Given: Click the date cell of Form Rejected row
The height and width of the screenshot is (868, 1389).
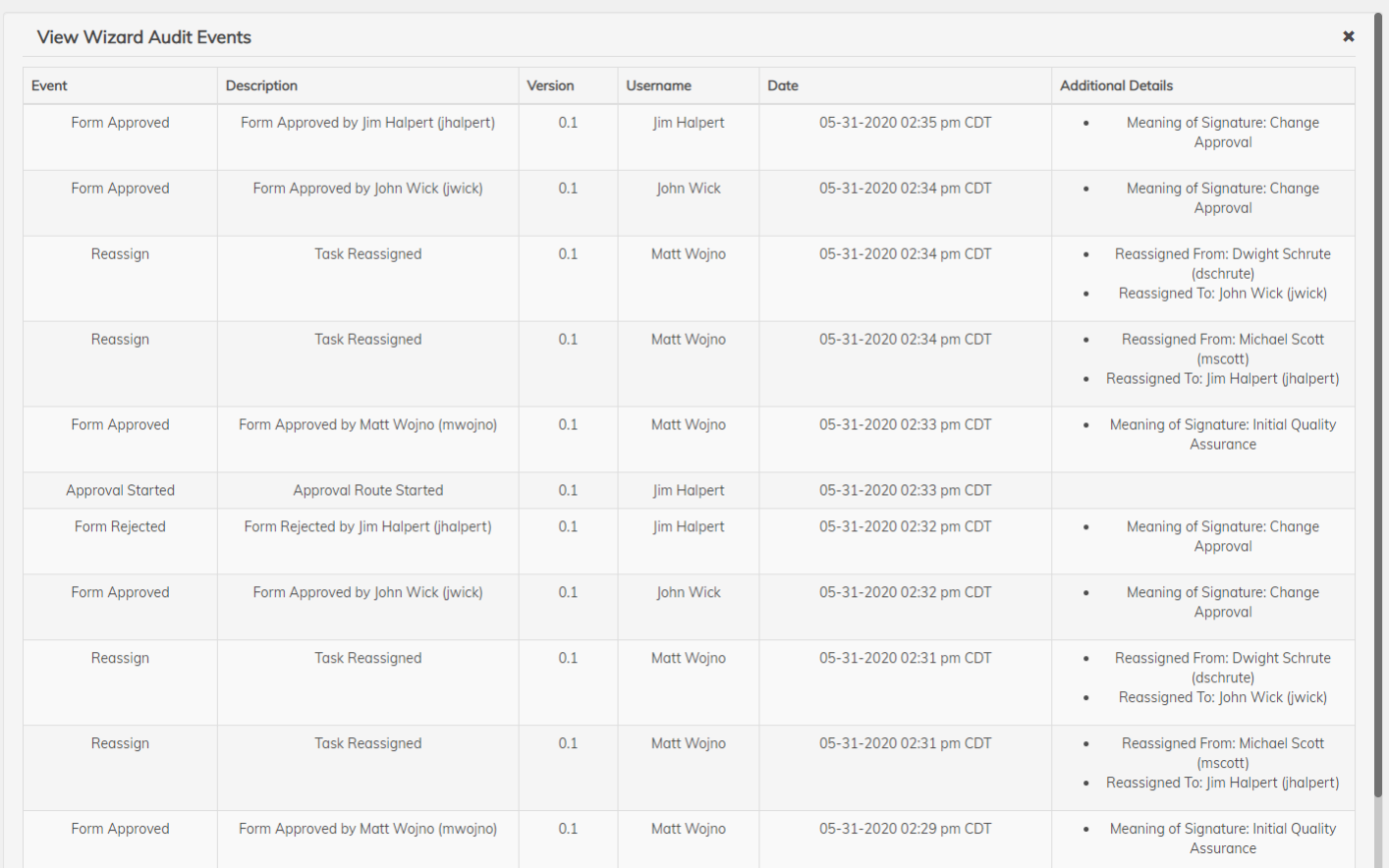Looking at the screenshot, I should click(x=905, y=526).
